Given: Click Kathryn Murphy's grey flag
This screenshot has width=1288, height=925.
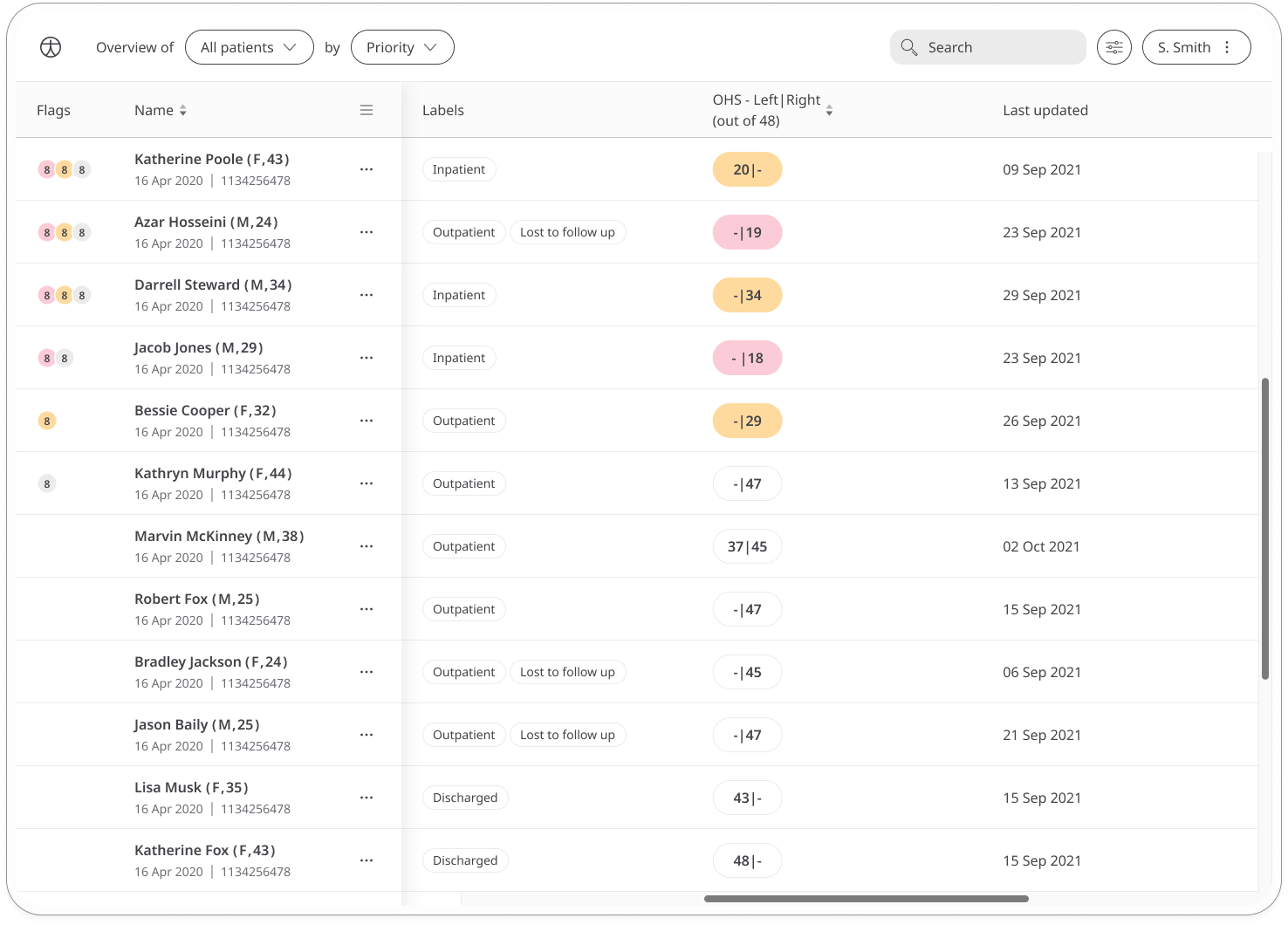Looking at the screenshot, I should [47, 483].
